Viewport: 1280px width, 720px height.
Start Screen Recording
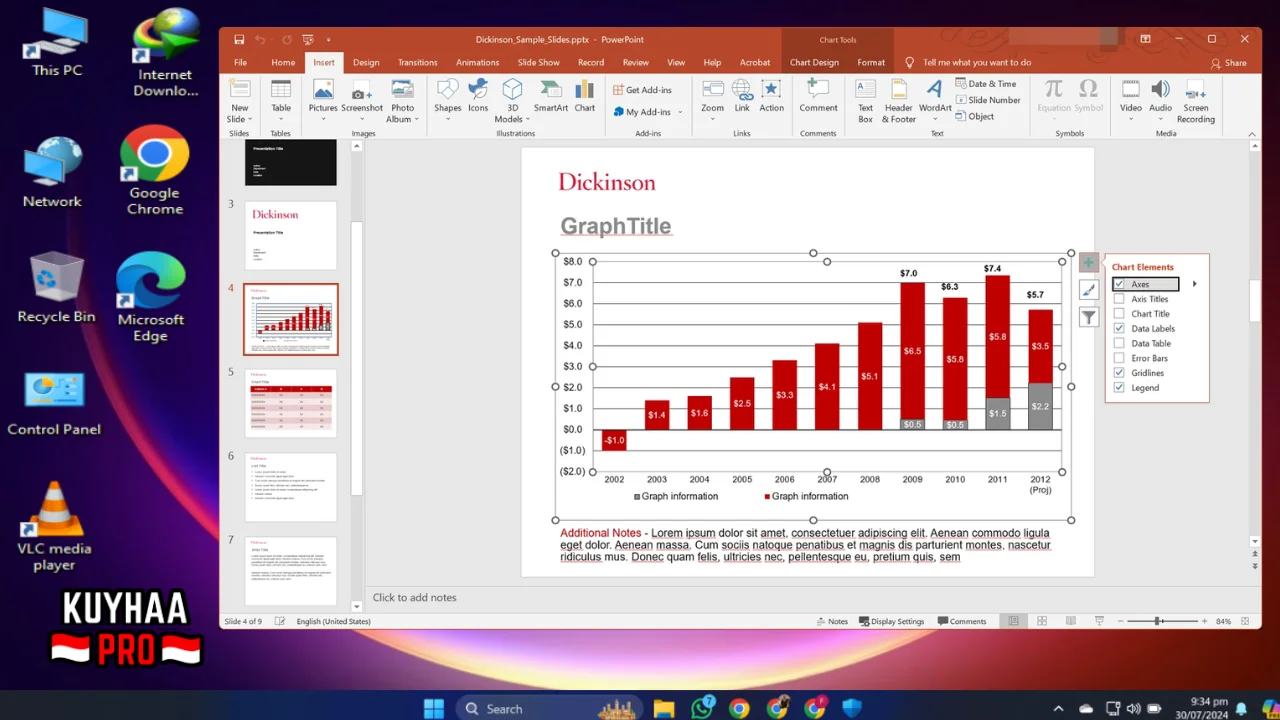click(x=1195, y=100)
